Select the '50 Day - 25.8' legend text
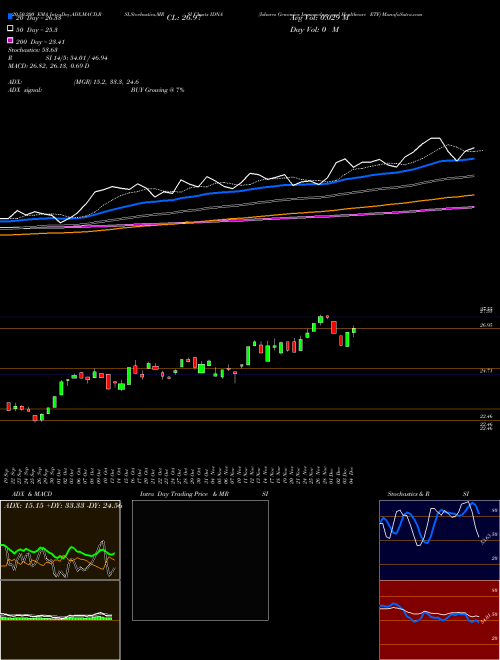 point(37,30)
